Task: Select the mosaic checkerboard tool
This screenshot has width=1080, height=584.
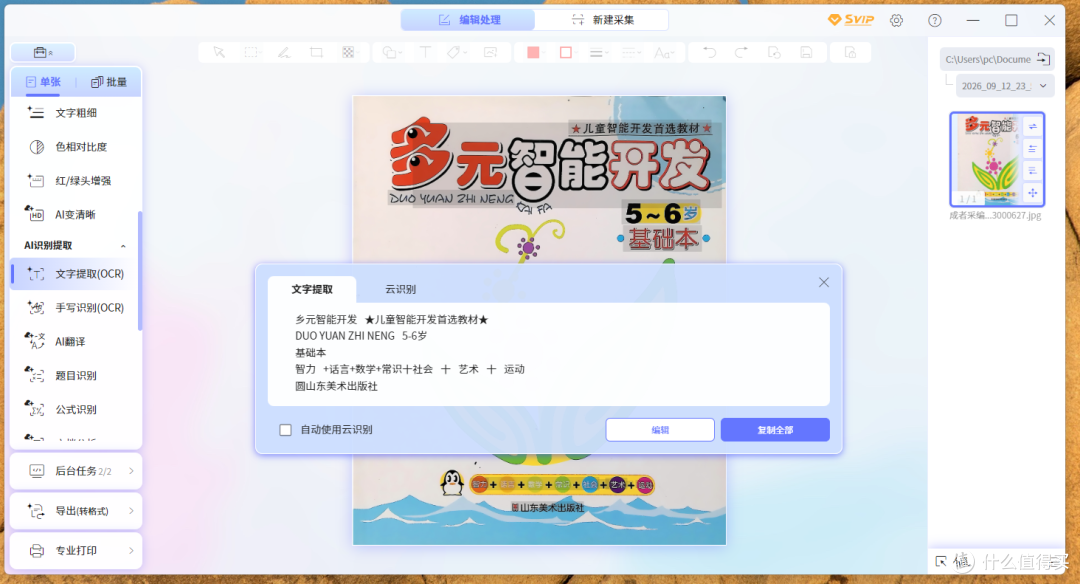Action: tap(349, 52)
